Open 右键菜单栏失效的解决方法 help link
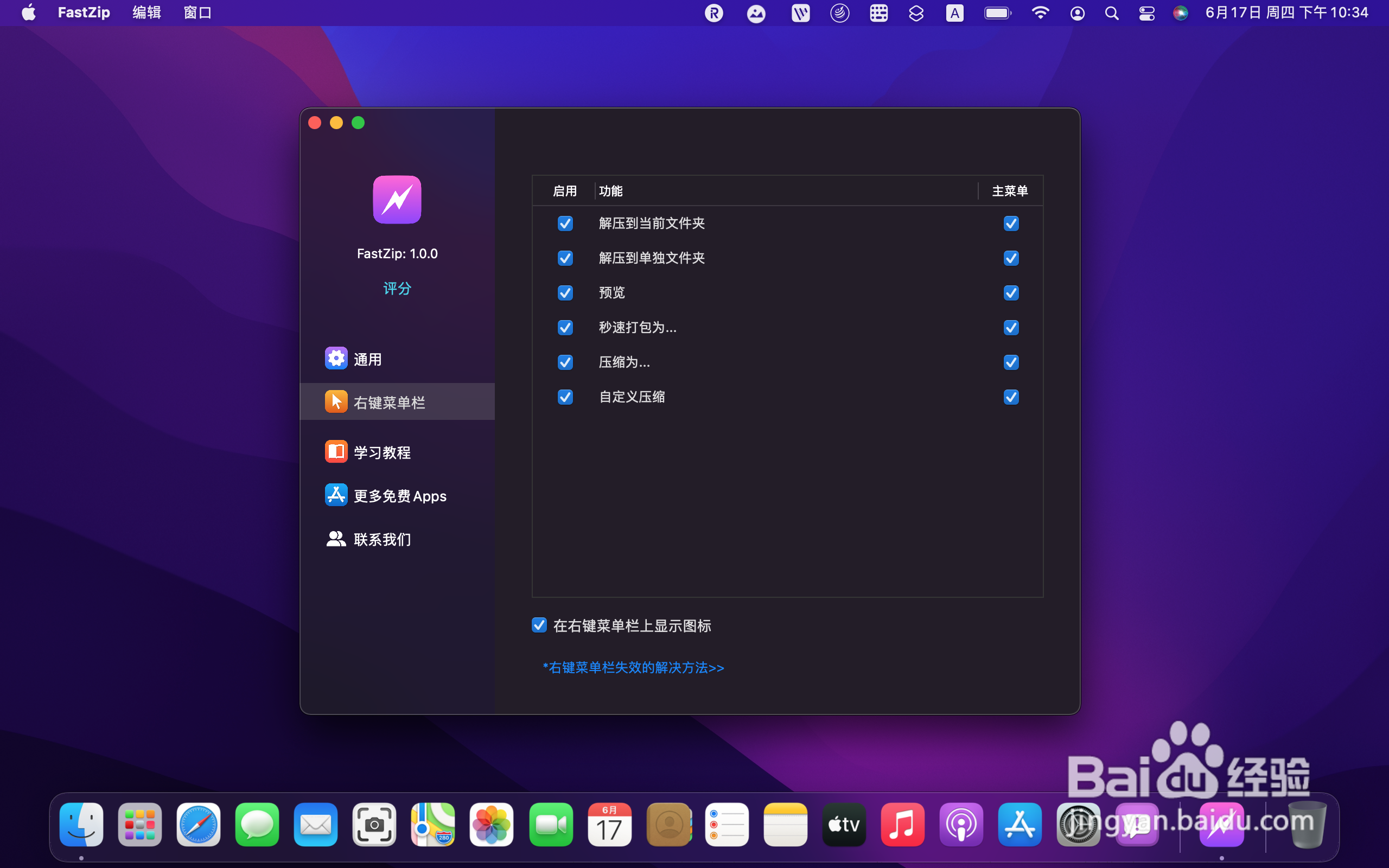This screenshot has width=1389, height=868. tap(634, 668)
